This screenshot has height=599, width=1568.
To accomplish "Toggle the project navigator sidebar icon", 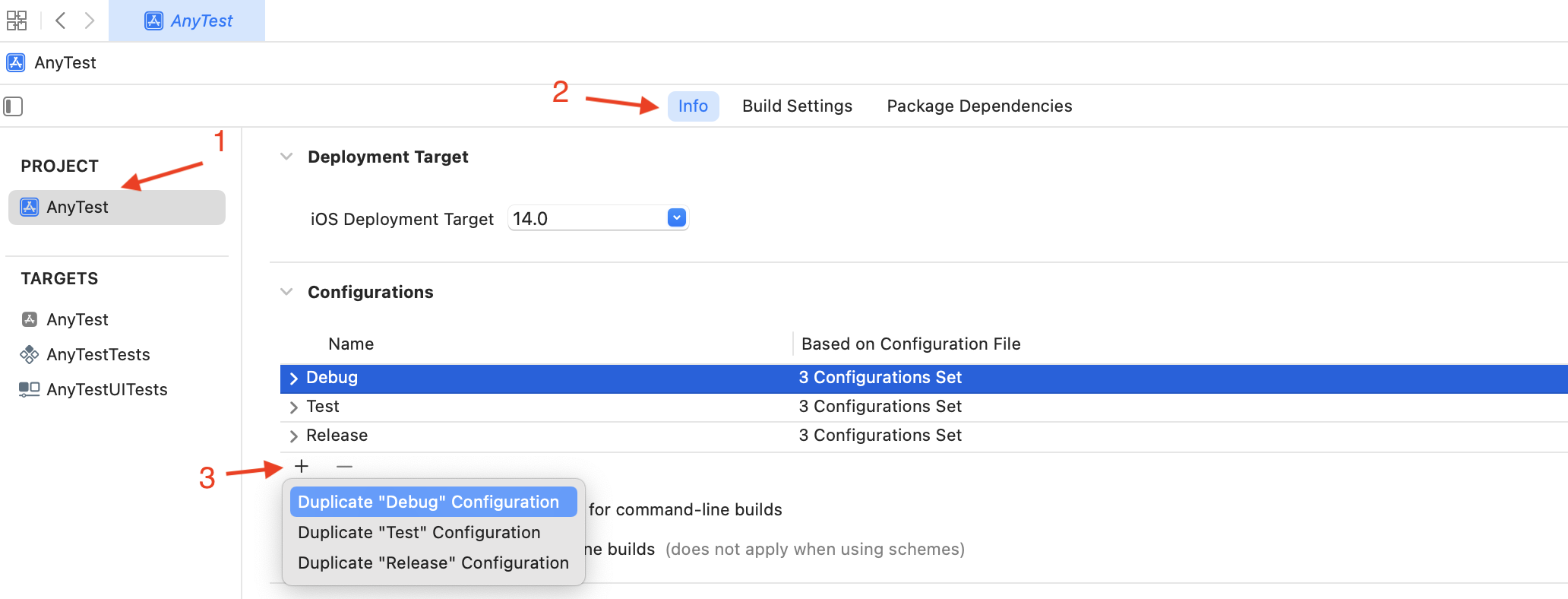I will coord(14,106).
